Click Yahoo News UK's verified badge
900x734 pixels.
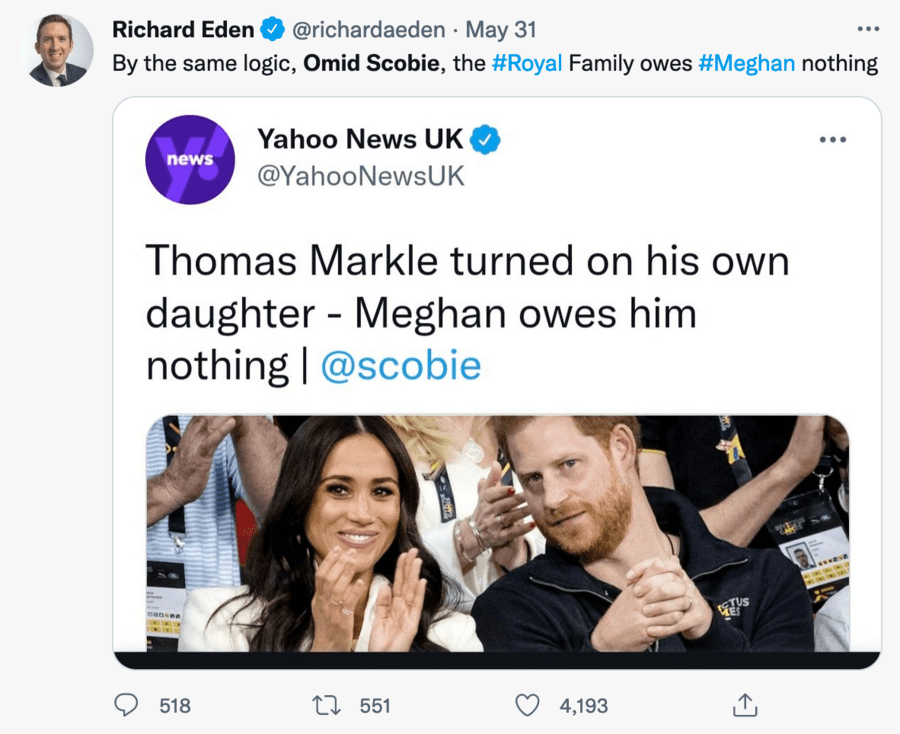[486, 140]
